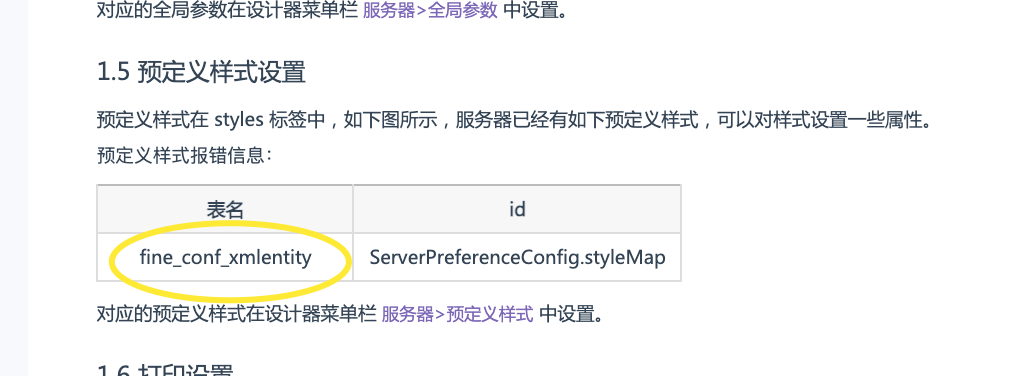Select the id table header cell
This screenshot has height=376, width=1036.
tap(517, 209)
